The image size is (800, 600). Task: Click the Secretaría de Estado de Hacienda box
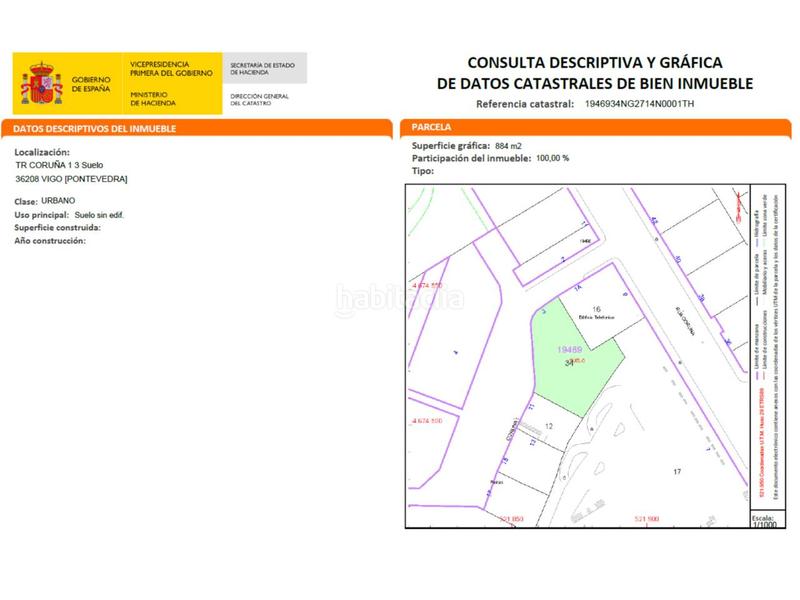(x=266, y=67)
